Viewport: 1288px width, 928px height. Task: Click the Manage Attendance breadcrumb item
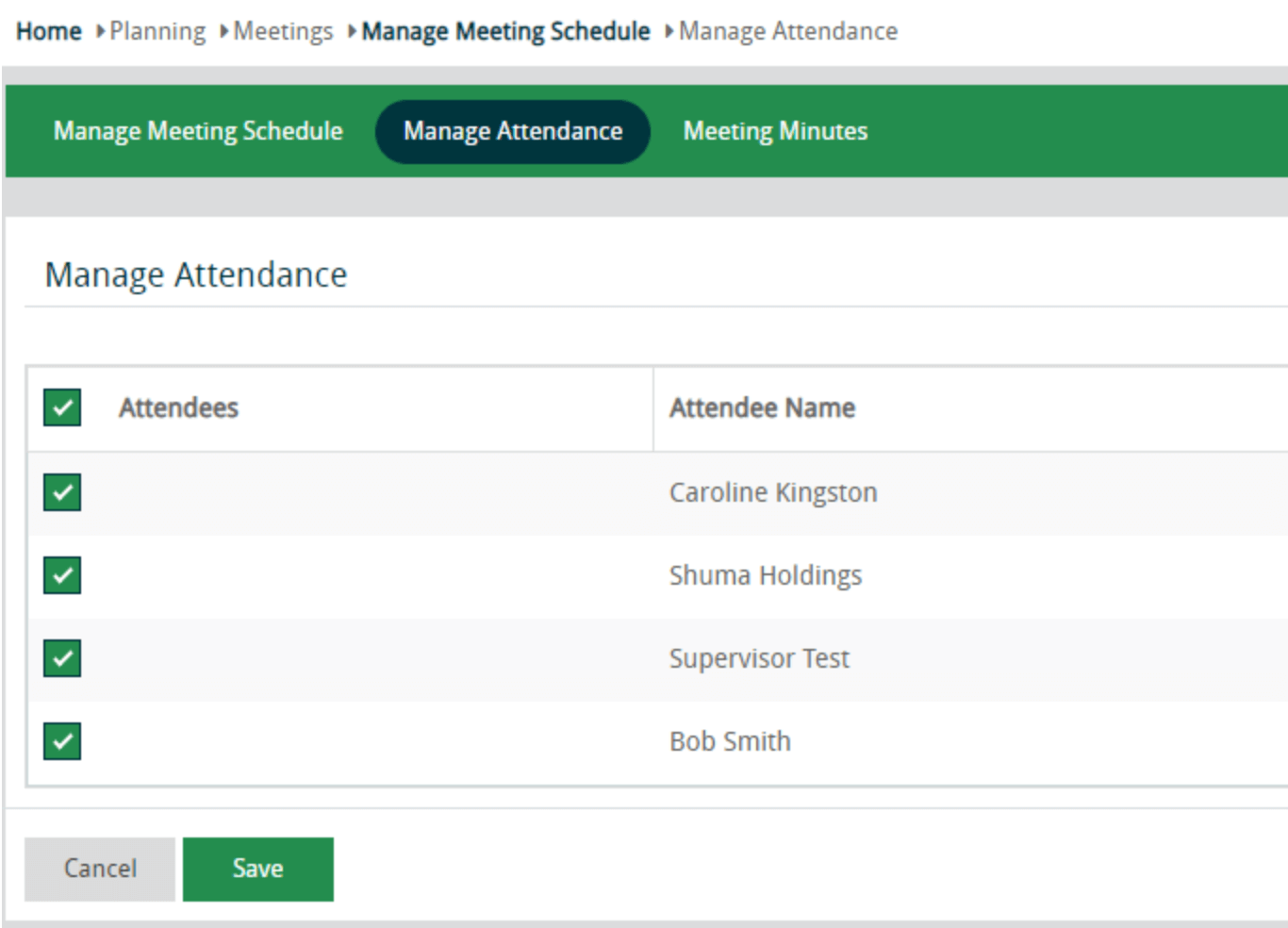pyautogui.click(x=787, y=31)
